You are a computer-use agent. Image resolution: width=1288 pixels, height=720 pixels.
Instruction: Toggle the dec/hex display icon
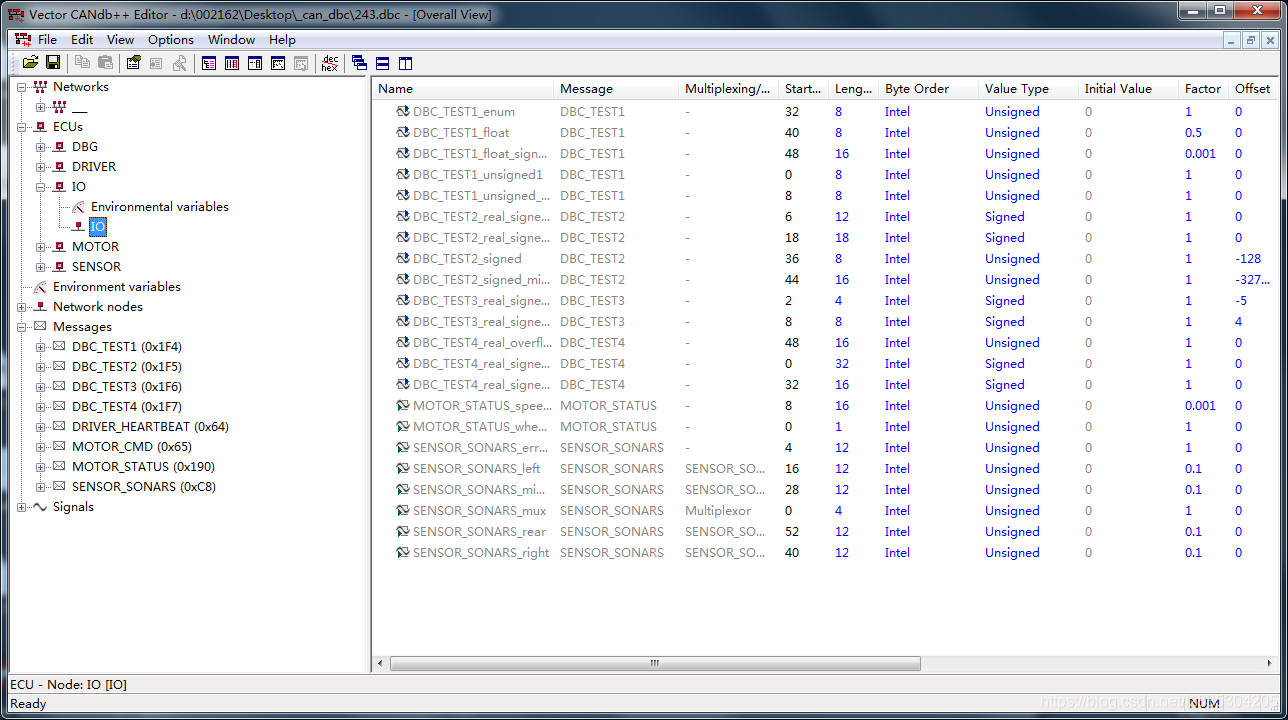[329, 63]
